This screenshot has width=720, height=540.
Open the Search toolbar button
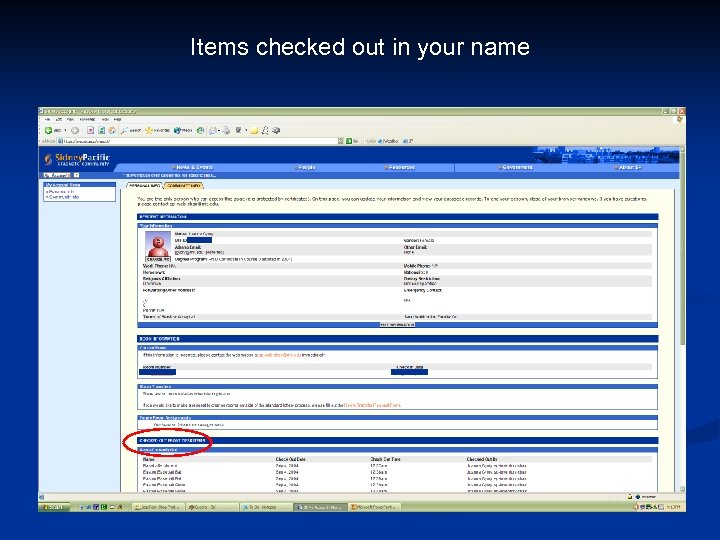coord(130,130)
